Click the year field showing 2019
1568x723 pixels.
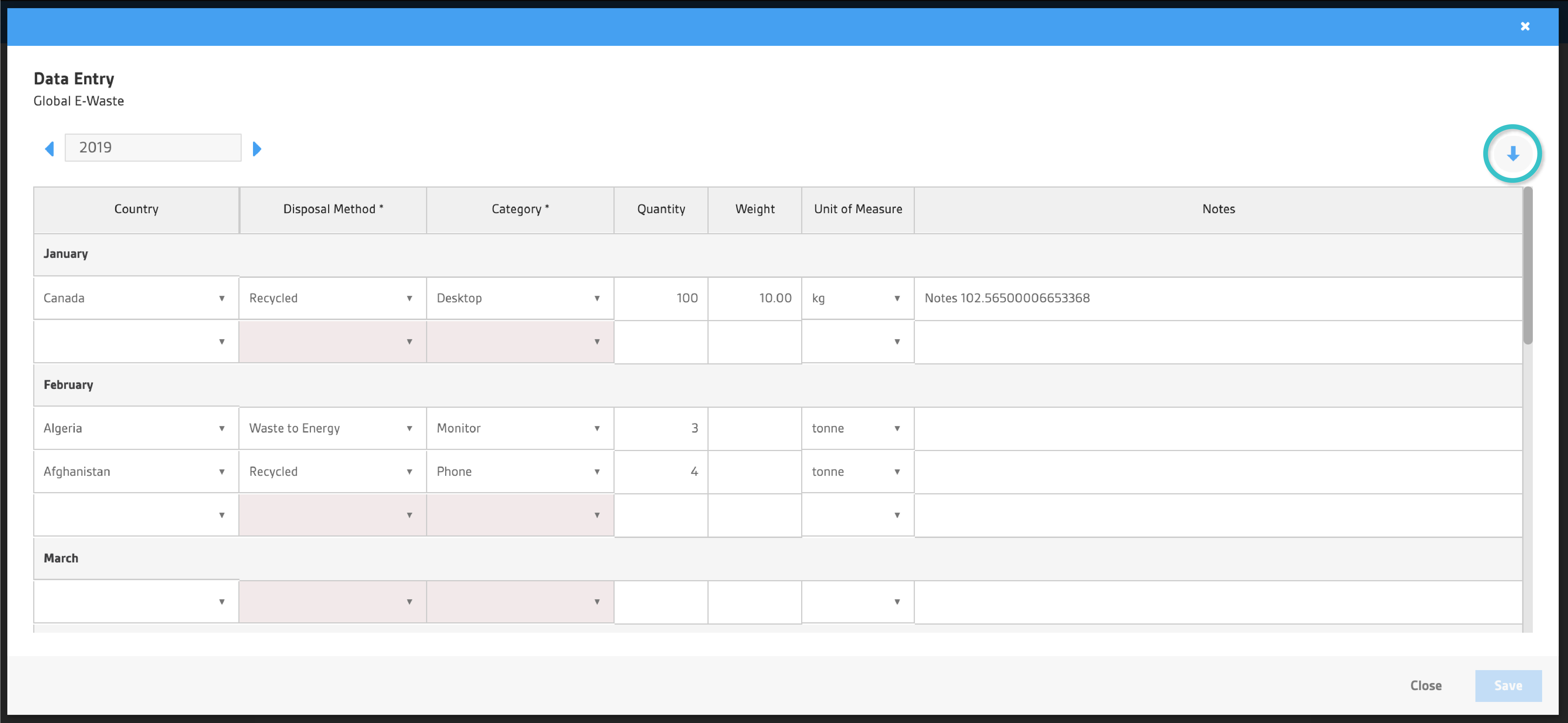pyautogui.click(x=153, y=148)
